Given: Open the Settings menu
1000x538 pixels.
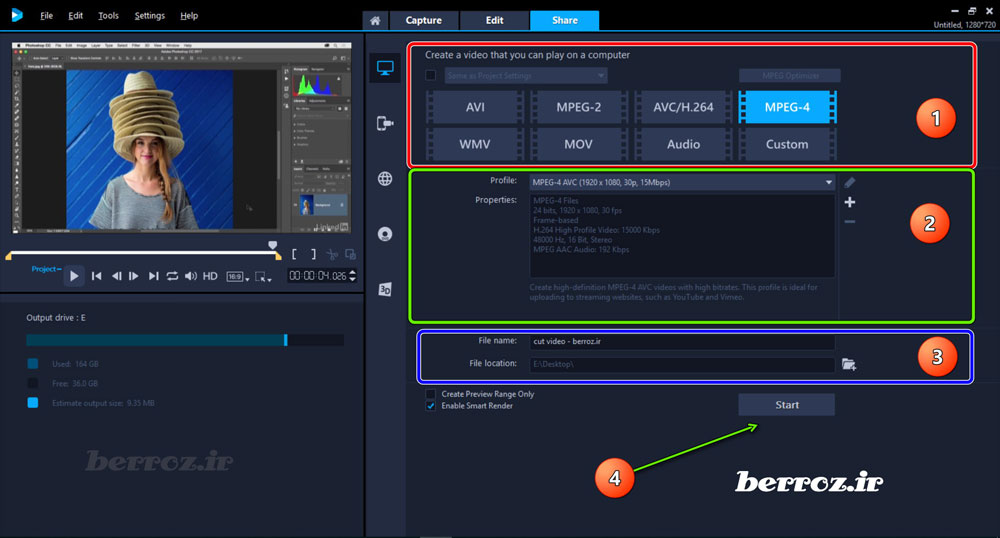Looking at the screenshot, I should (149, 16).
